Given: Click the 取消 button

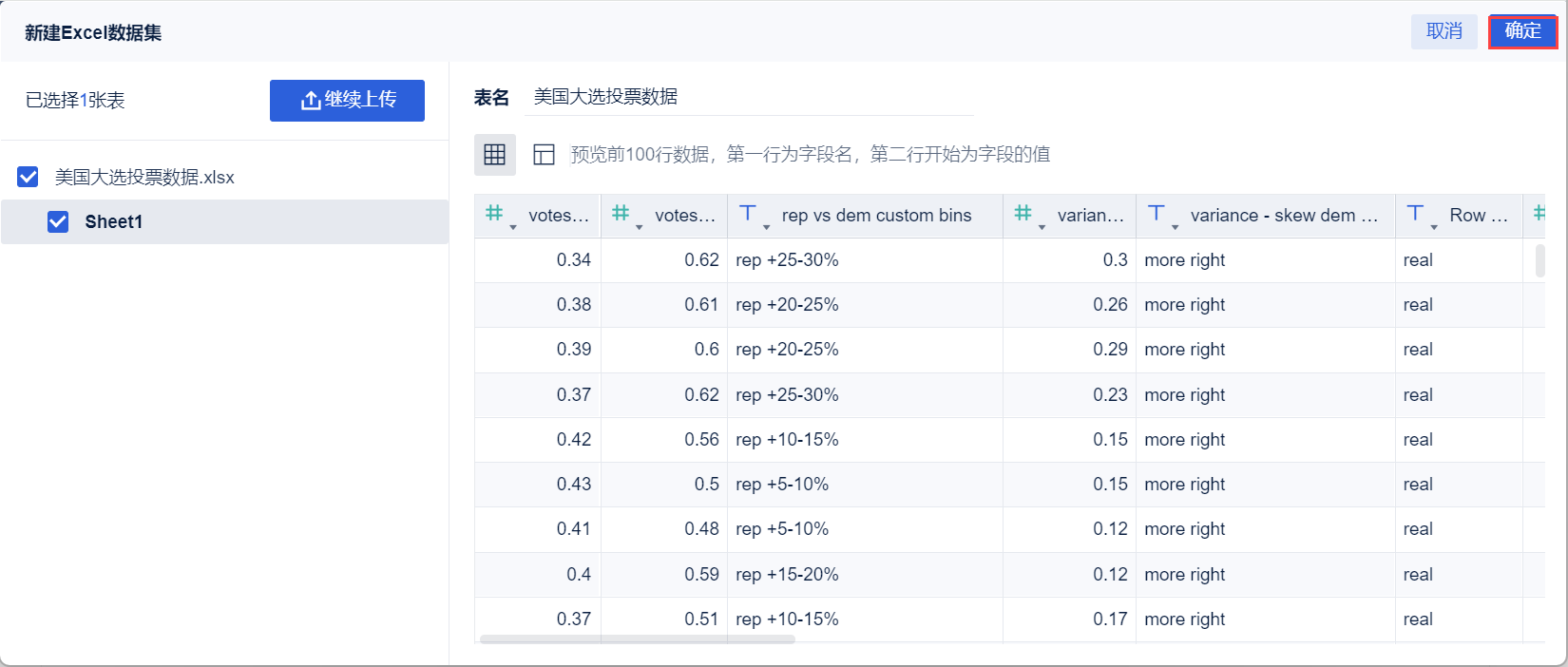Looking at the screenshot, I should 1444,31.
